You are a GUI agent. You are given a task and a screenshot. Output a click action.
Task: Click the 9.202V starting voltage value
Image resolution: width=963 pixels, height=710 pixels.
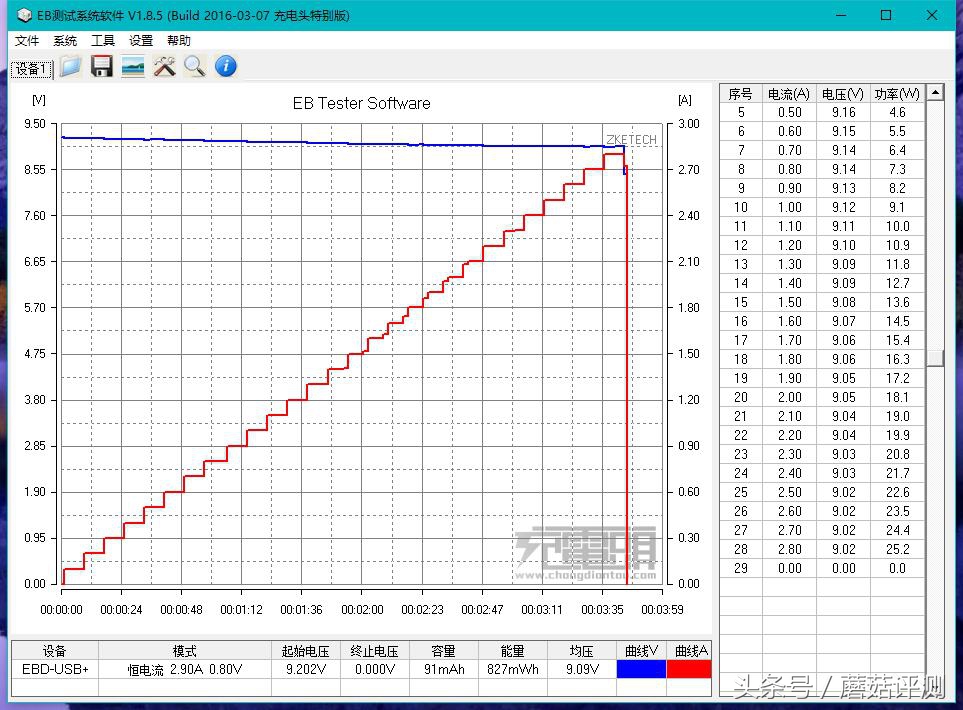pos(306,669)
